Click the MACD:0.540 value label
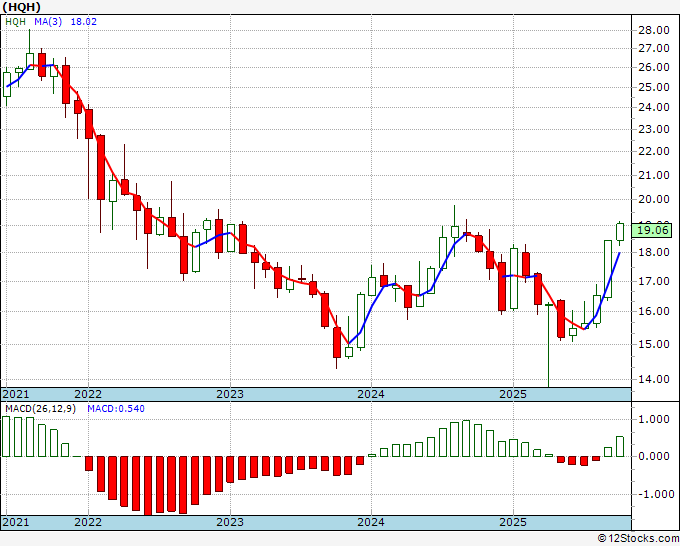This screenshot has width=680, height=546. pyautogui.click(x=116, y=409)
